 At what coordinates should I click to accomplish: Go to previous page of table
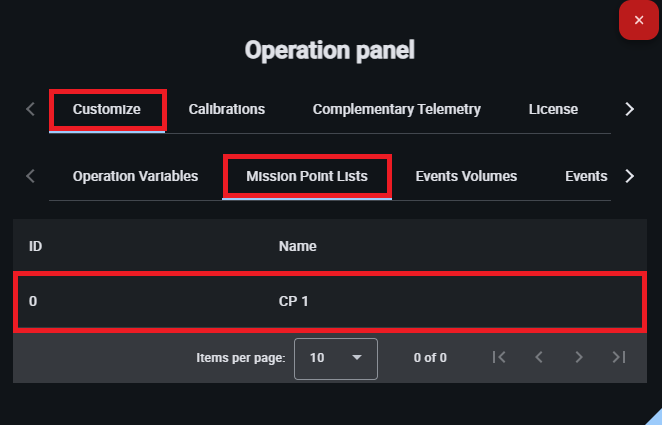point(538,357)
